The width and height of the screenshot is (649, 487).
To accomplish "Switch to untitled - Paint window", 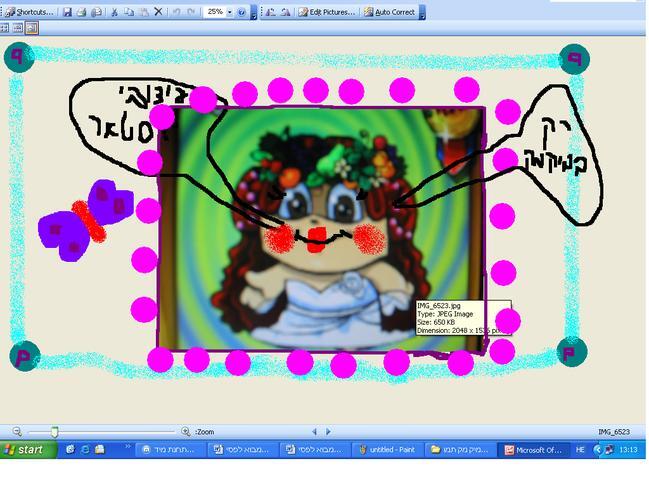I will click(387, 450).
